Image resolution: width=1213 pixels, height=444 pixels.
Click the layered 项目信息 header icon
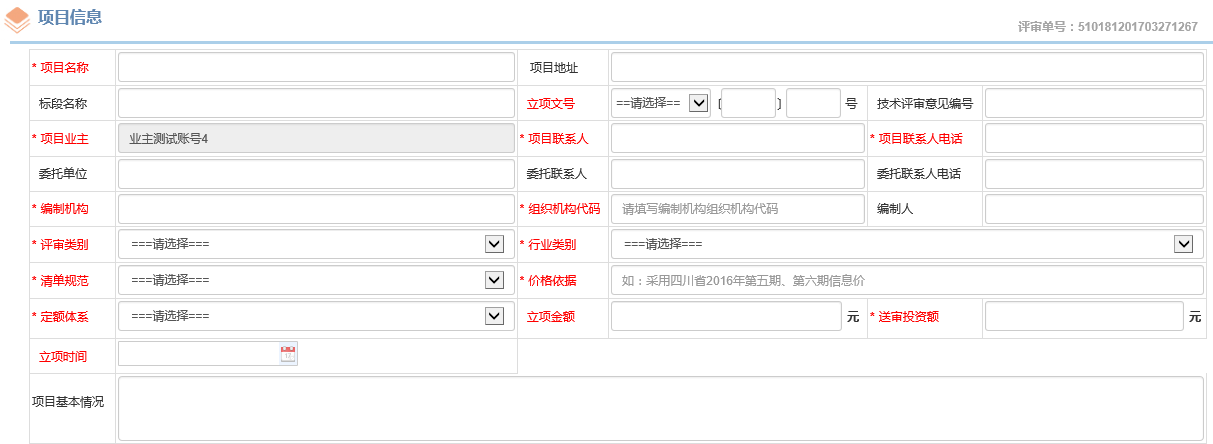click(x=17, y=19)
